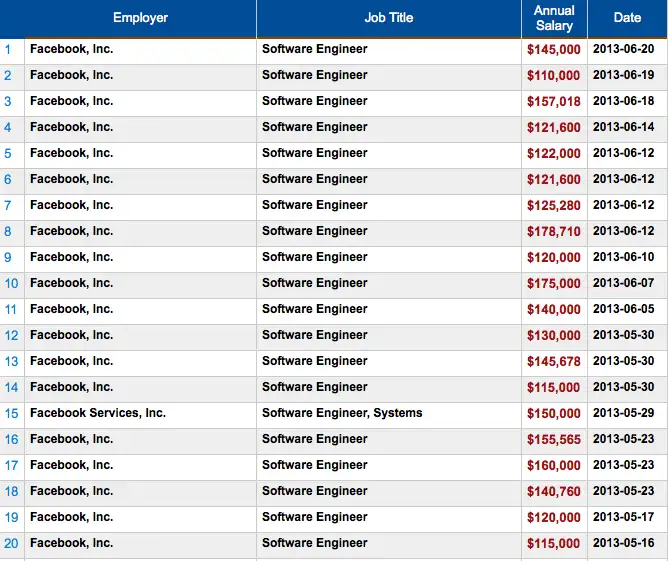Open row number 13 link
668x561 pixels.
pyautogui.click(x=12, y=361)
